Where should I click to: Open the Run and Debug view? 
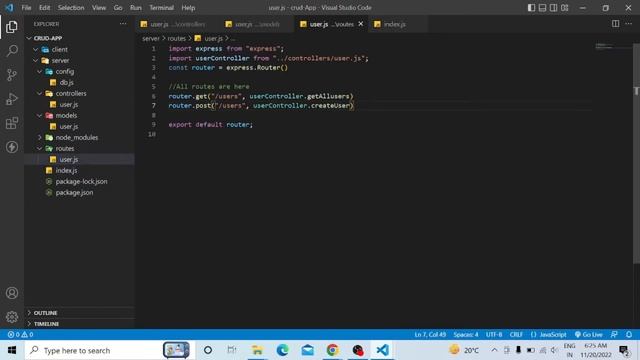(x=12, y=99)
